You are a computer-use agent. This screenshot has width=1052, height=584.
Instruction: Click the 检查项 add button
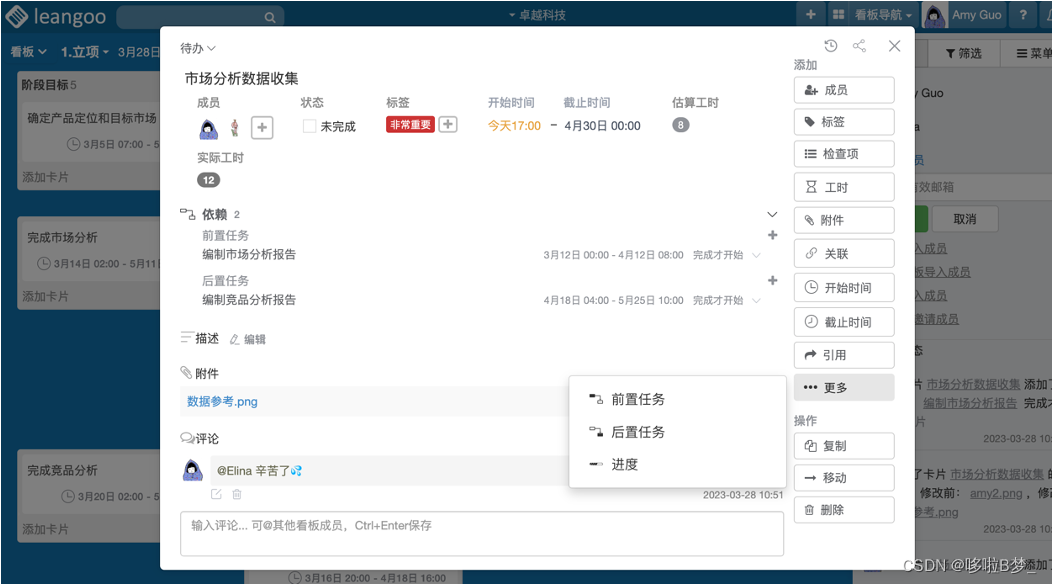pos(844,154)
